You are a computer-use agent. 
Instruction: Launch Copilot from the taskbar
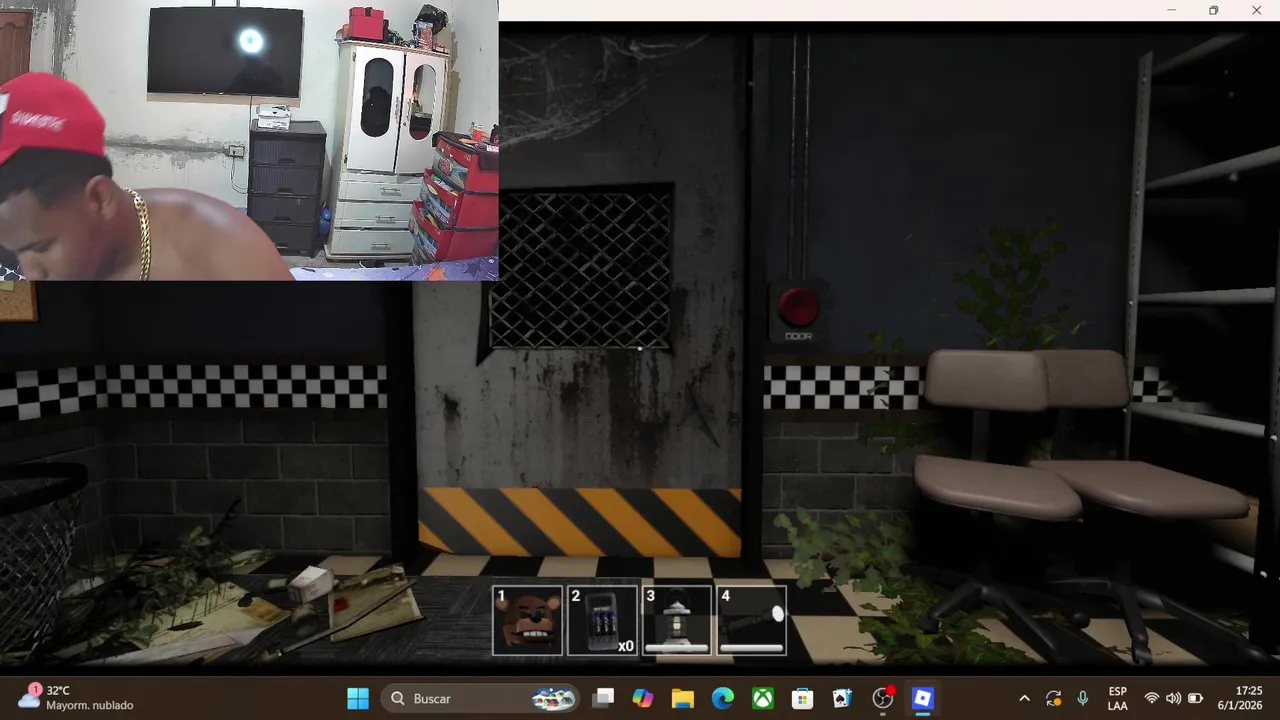tap(643, 698)
